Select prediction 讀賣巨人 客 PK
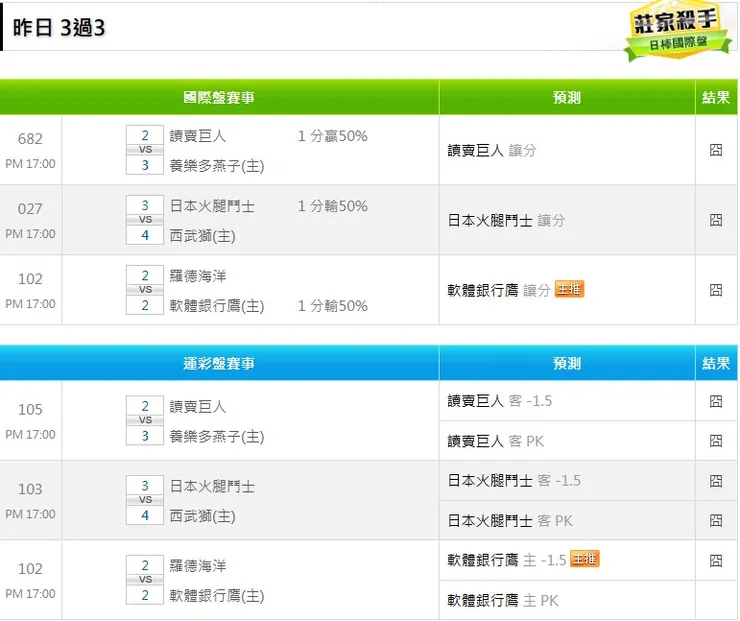The width and height of the screenshot is (740, 621). tap(496, 441)
